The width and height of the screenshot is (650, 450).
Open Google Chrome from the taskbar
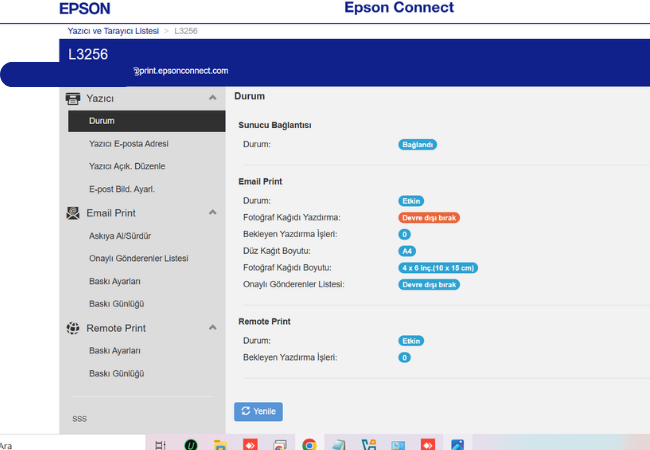pos(310,444)
